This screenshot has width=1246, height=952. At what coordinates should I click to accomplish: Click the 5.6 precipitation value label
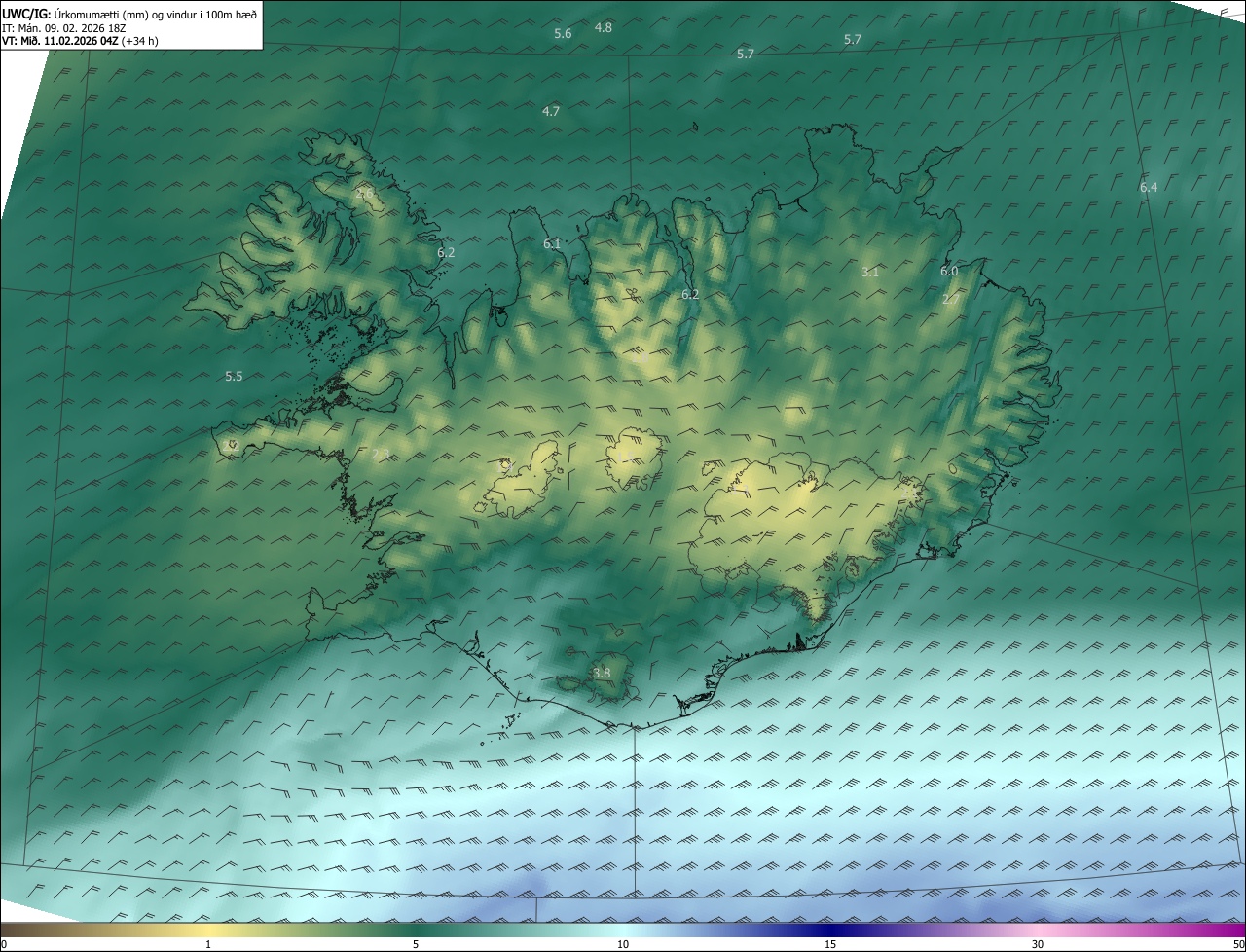563,34
